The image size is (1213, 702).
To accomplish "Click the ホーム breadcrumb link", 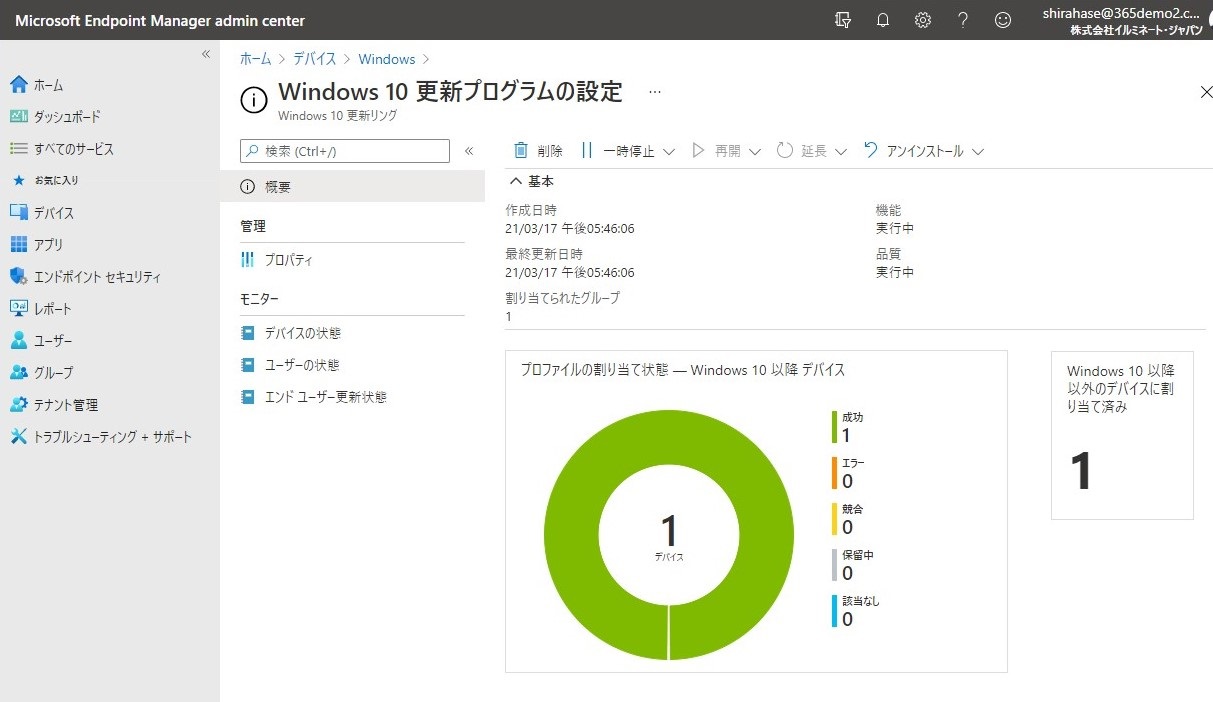I will click(255, 60).
